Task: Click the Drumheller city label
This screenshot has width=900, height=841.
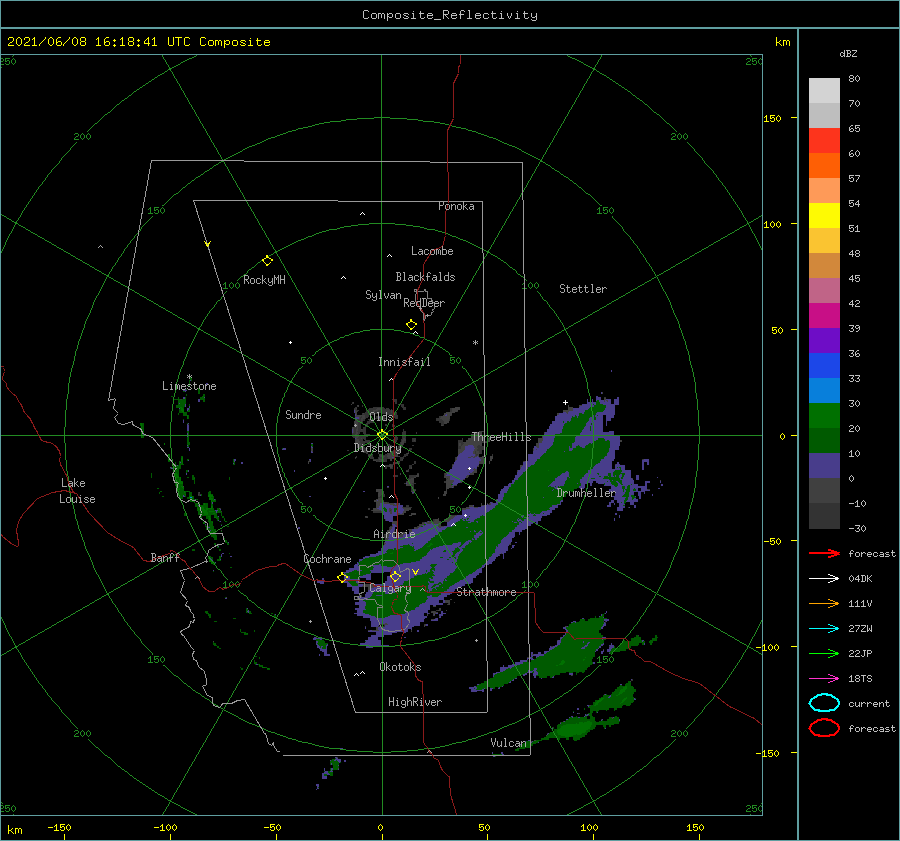Action: [586, 493]
